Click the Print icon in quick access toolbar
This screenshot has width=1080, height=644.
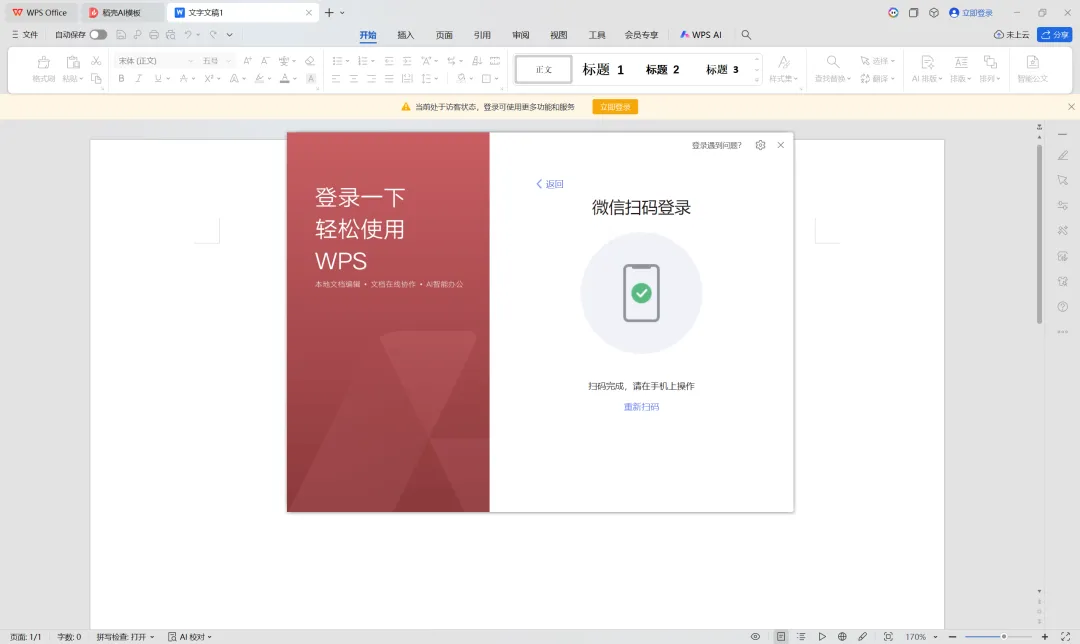154,34
